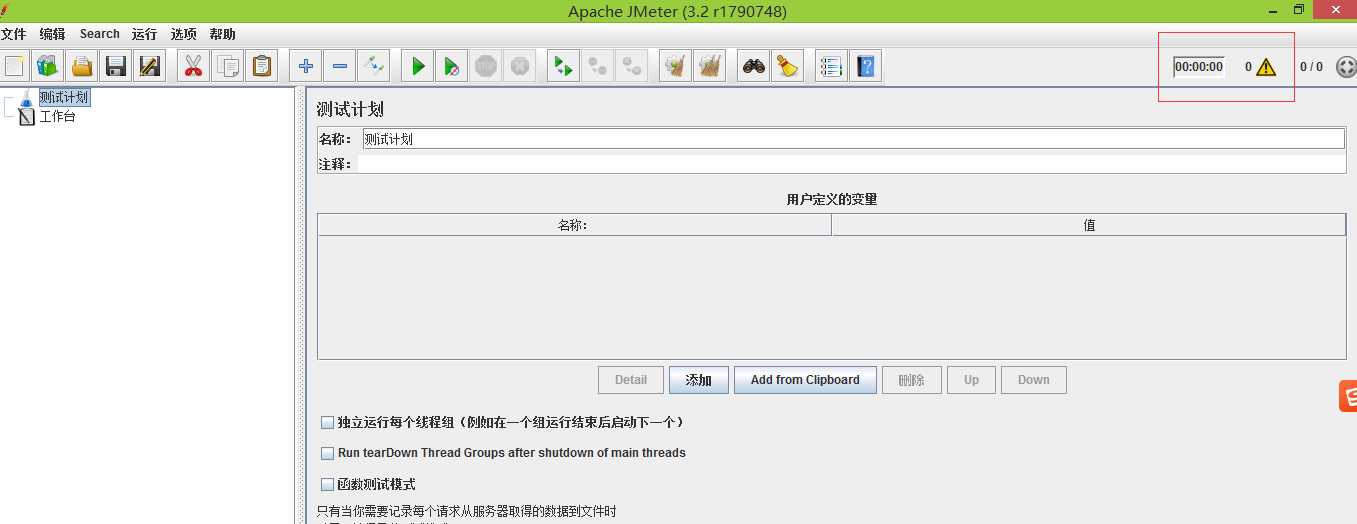The height and width of the screenshot is (524, 1357).
Task: Click the greyed Stop icon
Action: [x=486, y=67]
